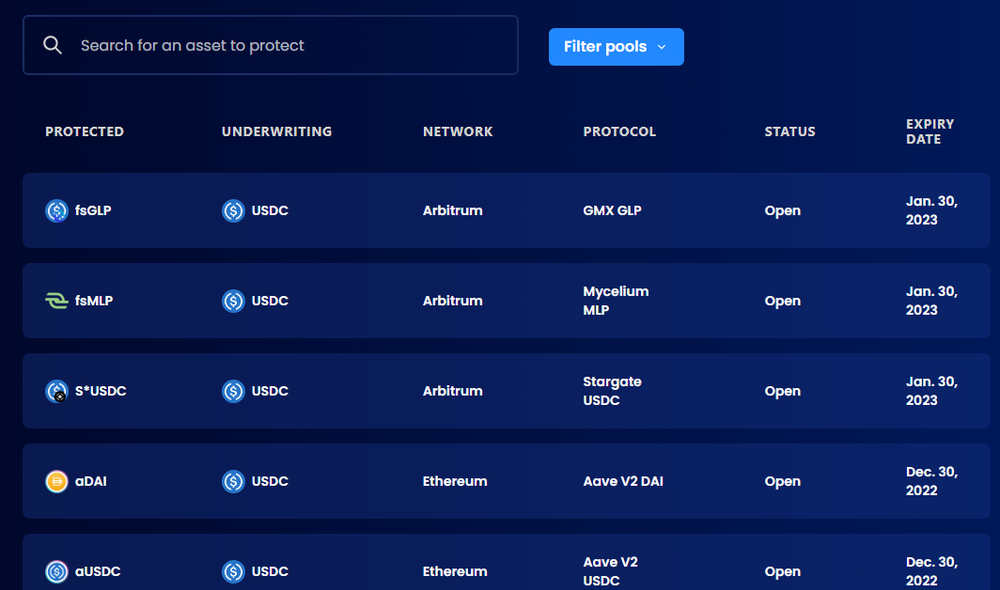1000x590 pixels.
Task: Click USDC icon in aUSDC row
Action: 233,572
